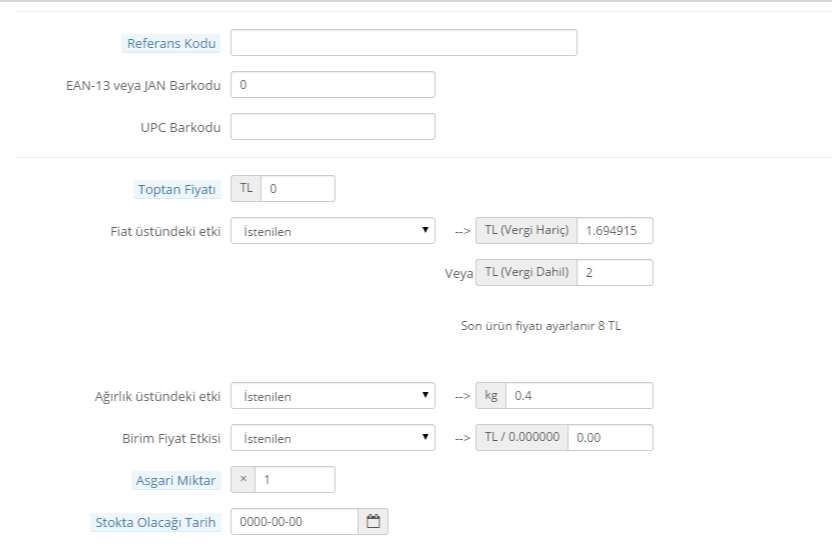Click the × prefix of the Asgari Miktar field
The height and width of the screenshot is (549, 832).
243,480
